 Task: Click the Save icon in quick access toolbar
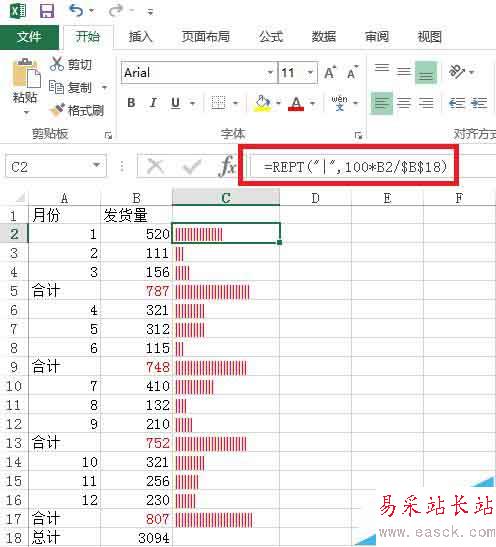[46, 11]
